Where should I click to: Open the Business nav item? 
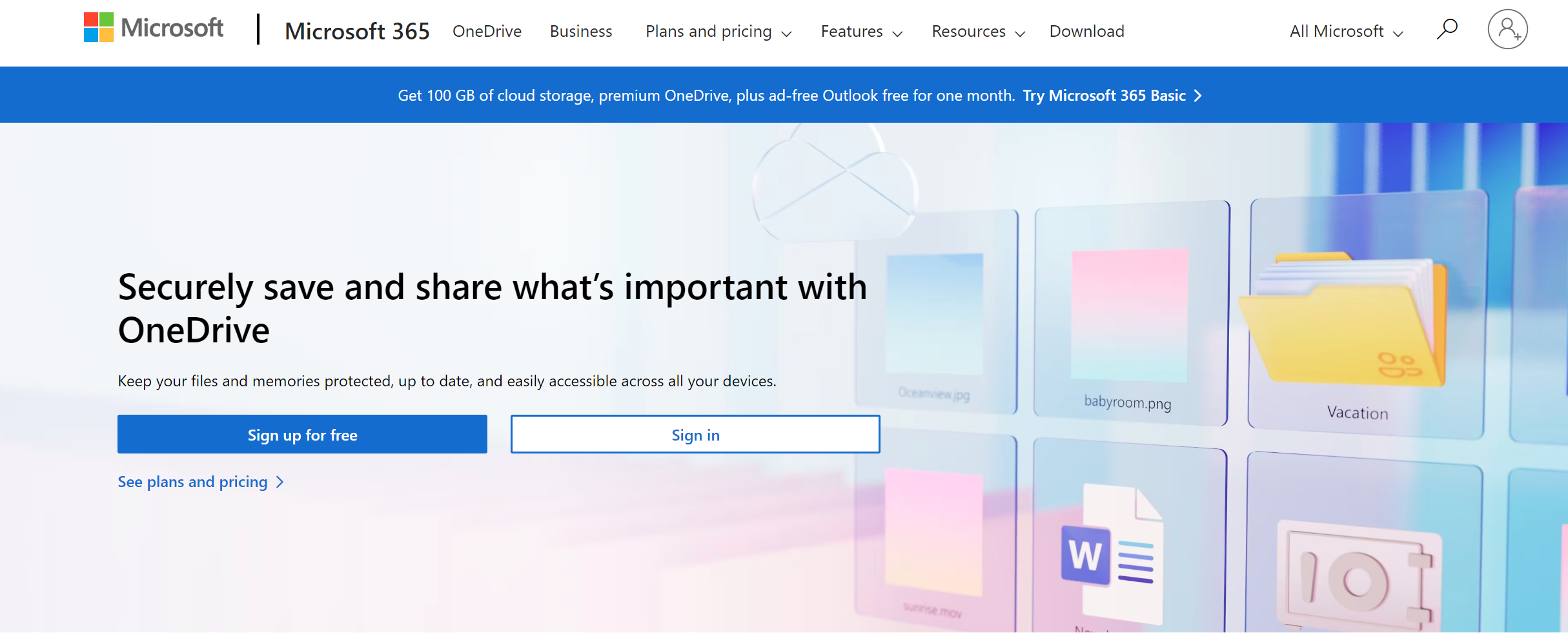pyautogui.click(x=581, y=31)
